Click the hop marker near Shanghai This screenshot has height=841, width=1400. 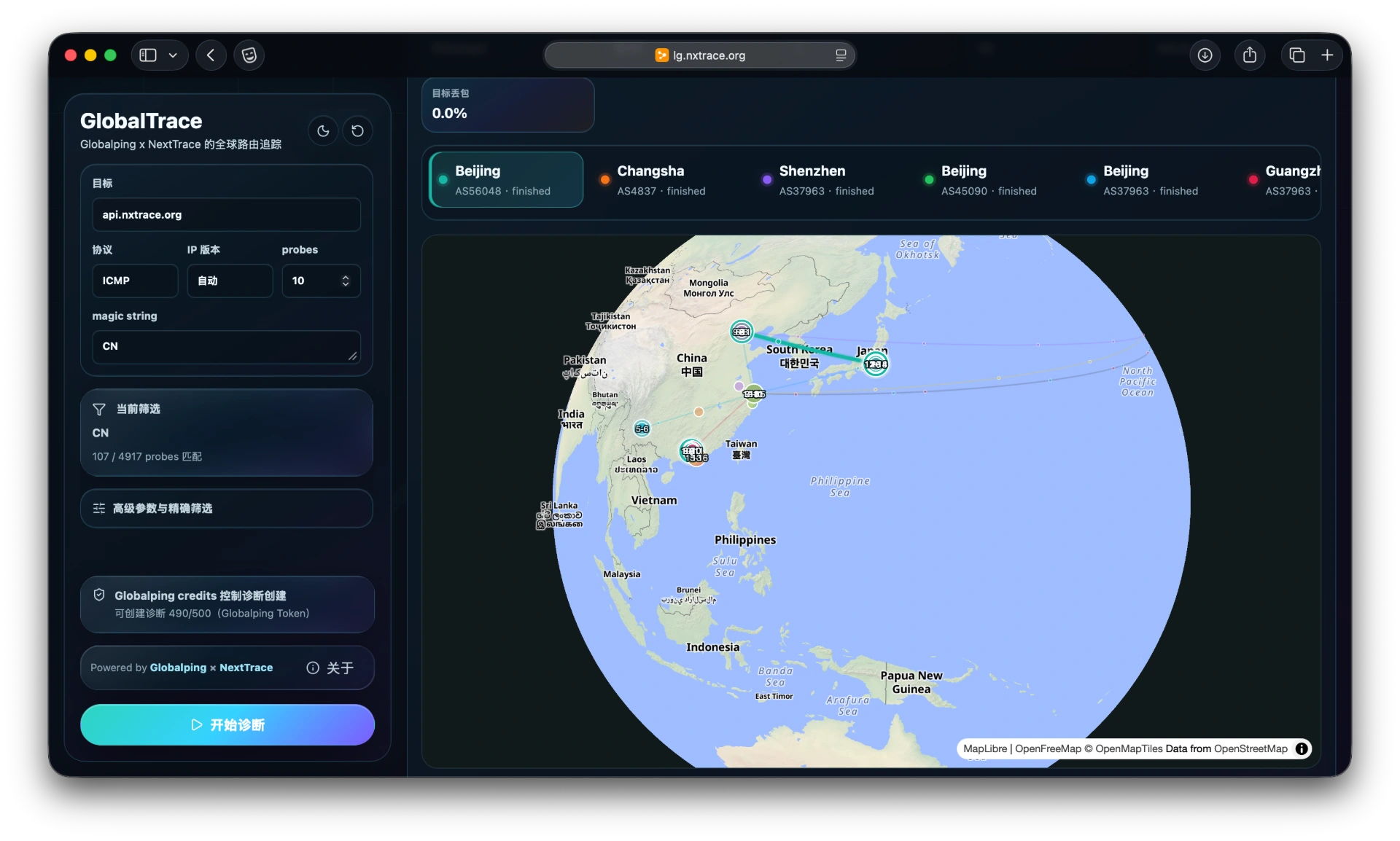[x=754, y=394]
